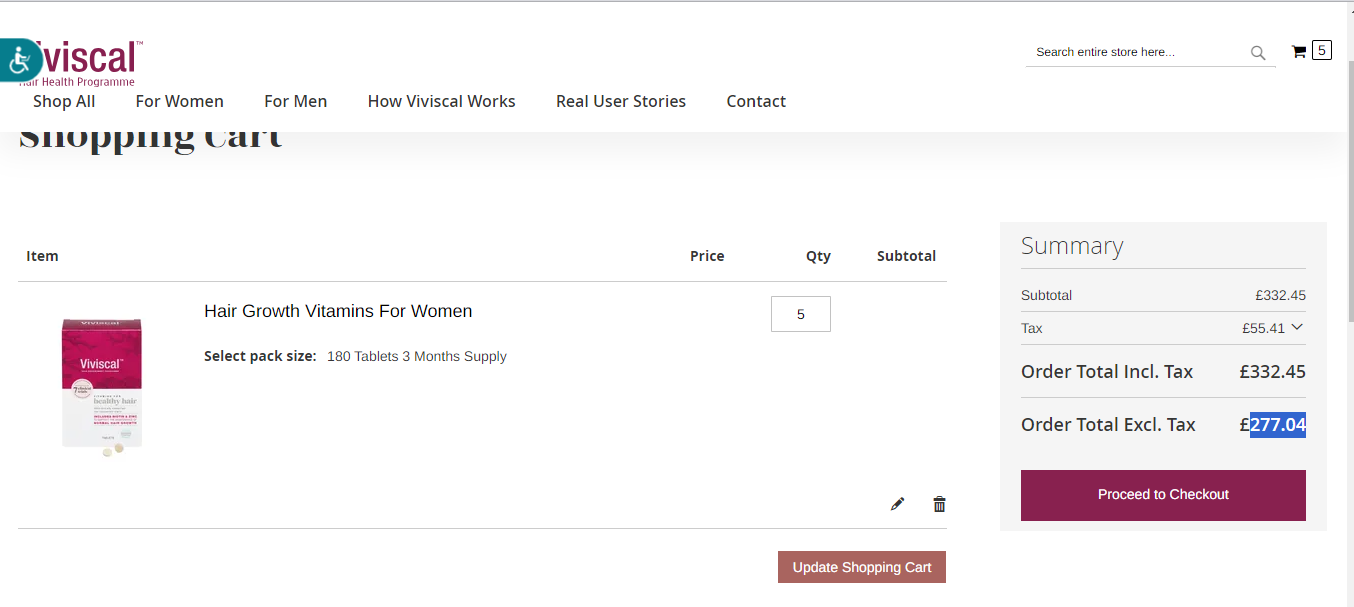Click the cart item count badge
Image resolution: width=1354 pixels, height=607 pixels.
pos(1321,50)
